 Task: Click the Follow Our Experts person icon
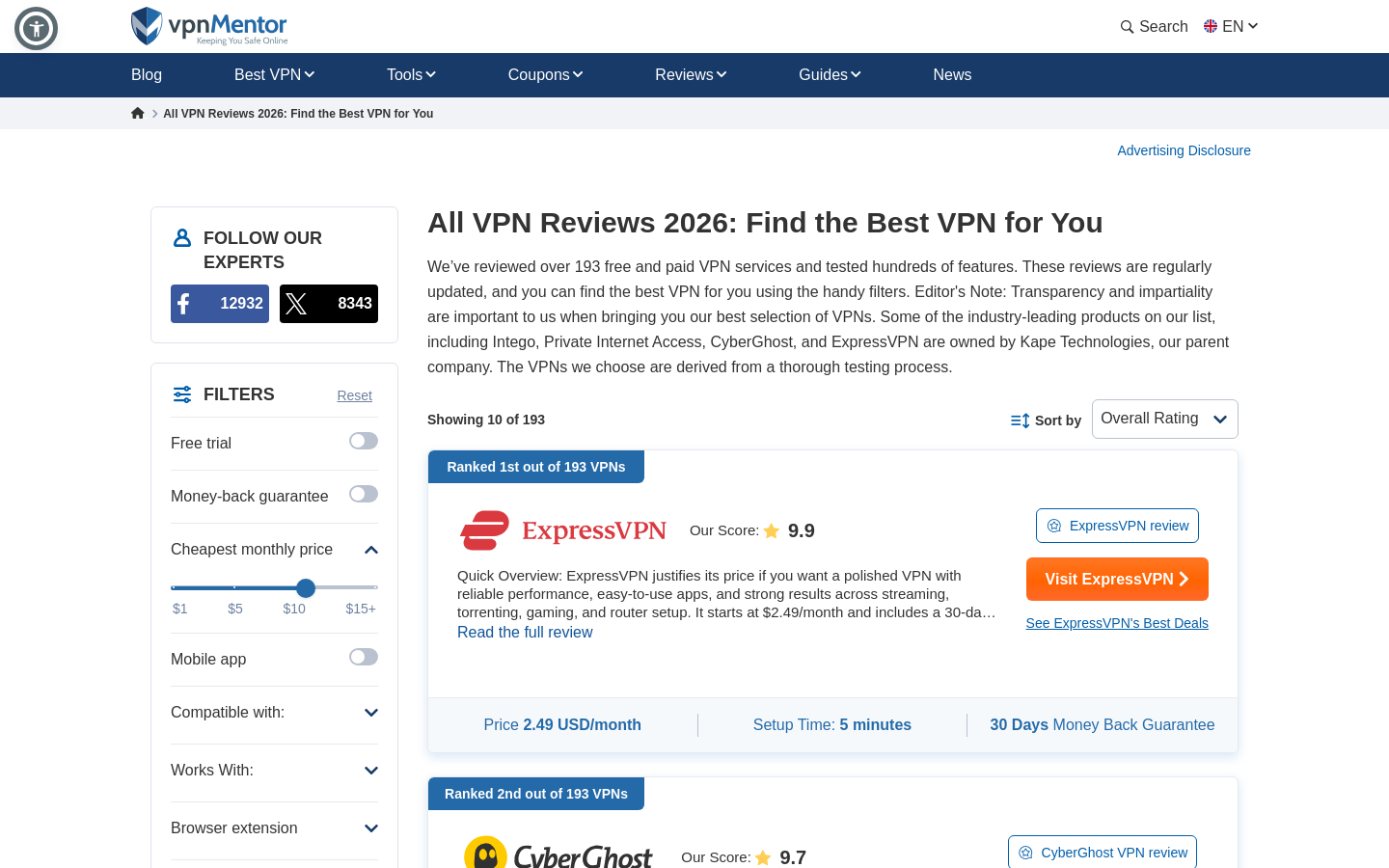pos(181,237)
